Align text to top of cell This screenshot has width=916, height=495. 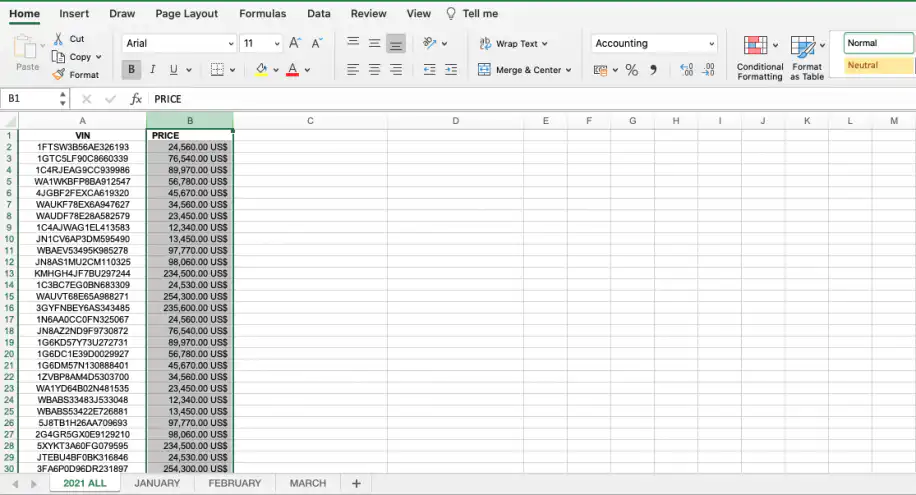[353, 43]
